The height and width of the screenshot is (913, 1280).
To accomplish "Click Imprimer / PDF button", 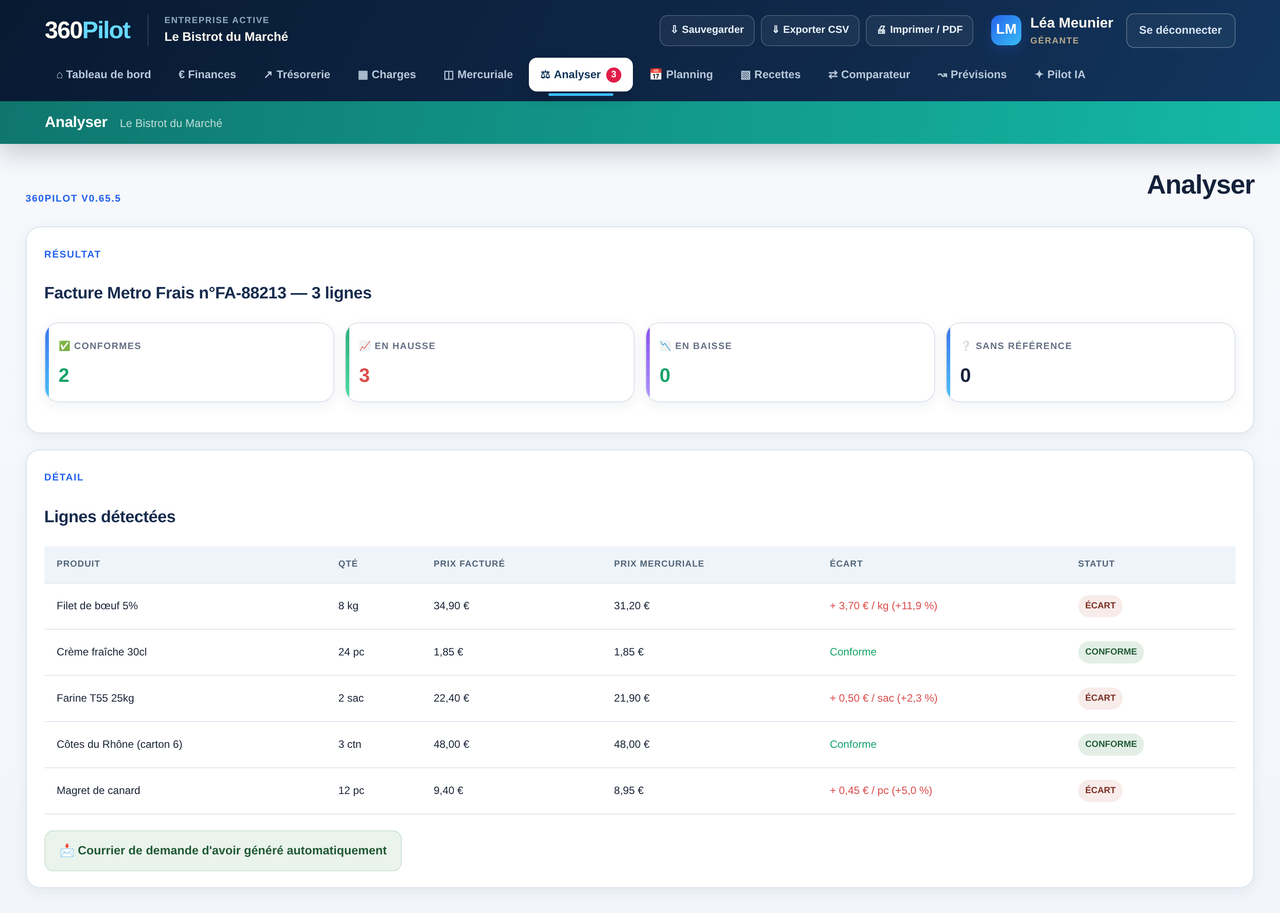I will pyautogui.click(x=920, y=30).
